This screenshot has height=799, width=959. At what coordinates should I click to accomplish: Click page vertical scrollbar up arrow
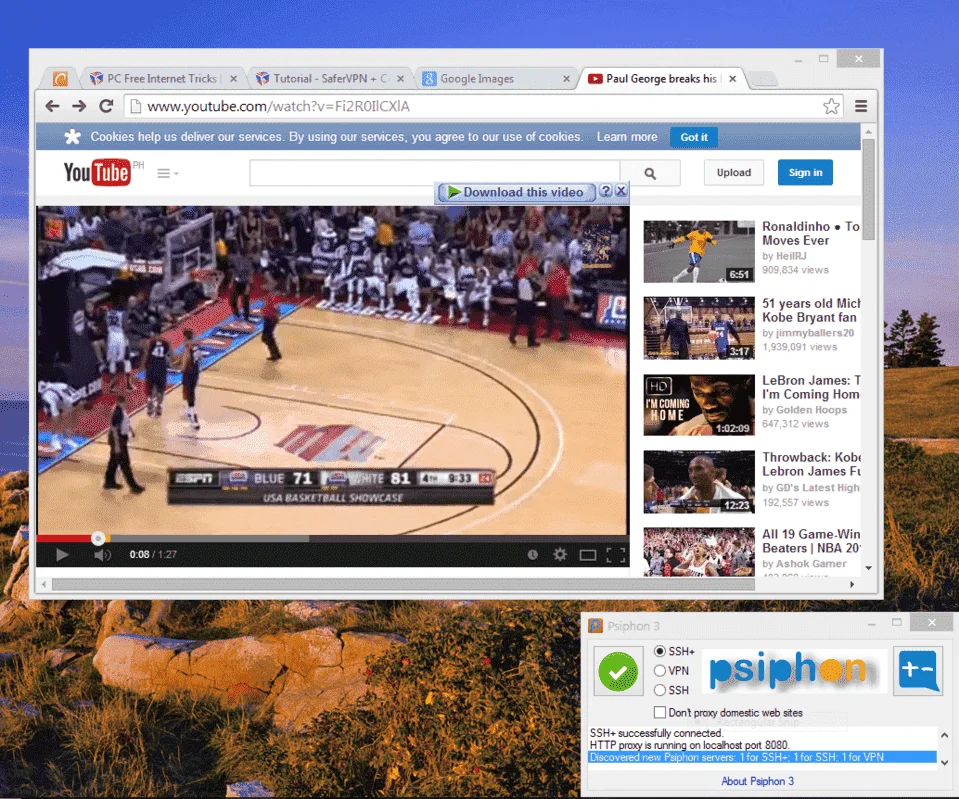click(868, 132)
